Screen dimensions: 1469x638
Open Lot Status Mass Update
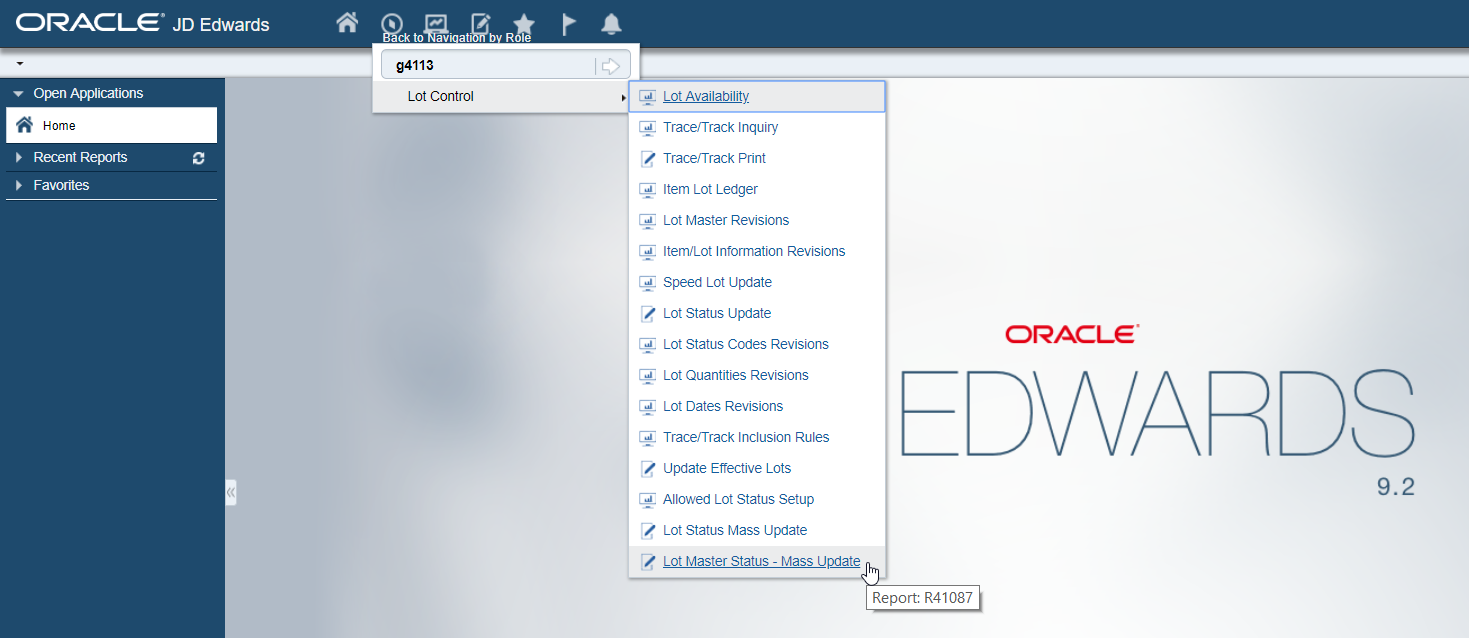pos(735,531)
